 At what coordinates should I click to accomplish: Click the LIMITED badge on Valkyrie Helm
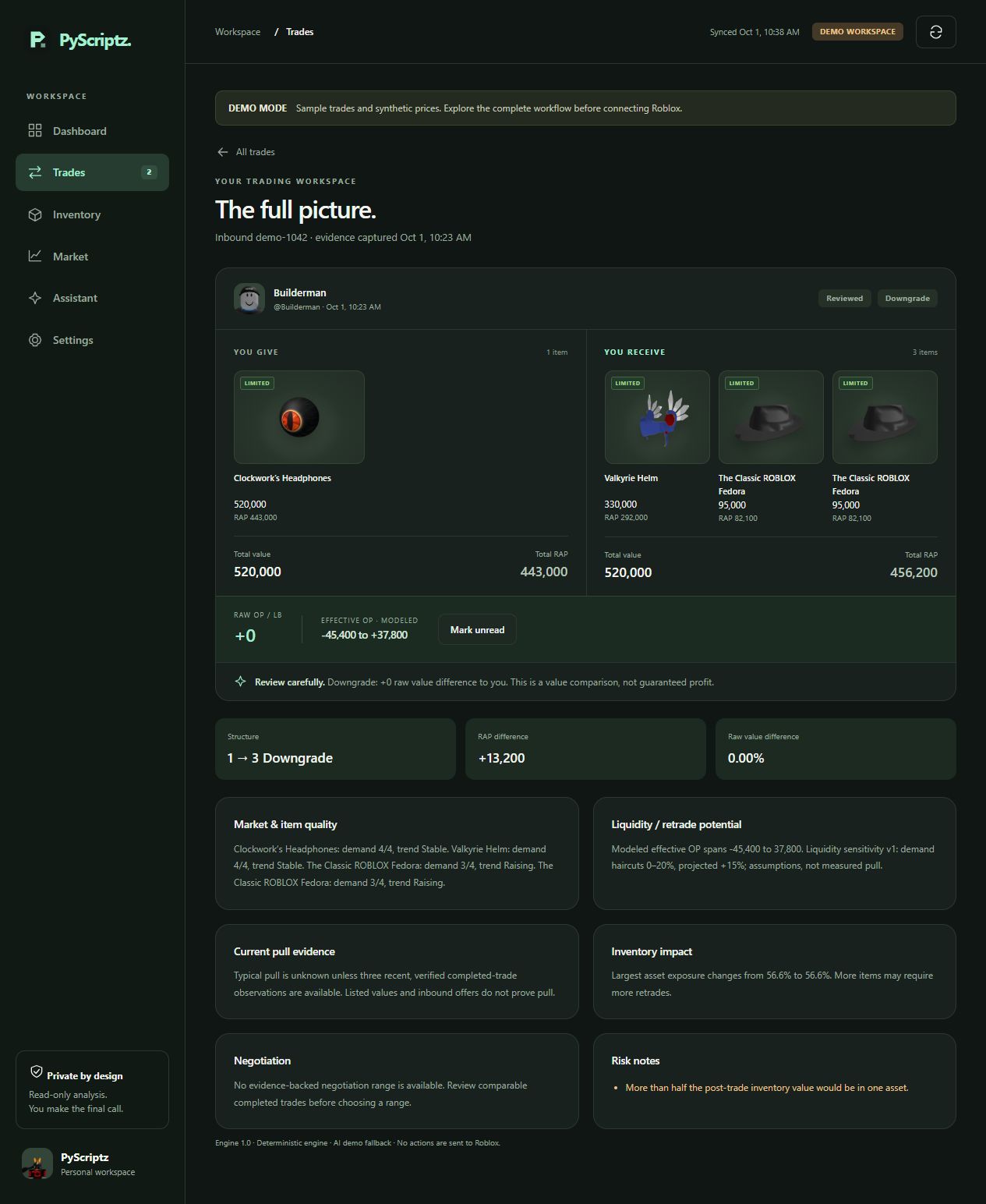click(627, 383)
